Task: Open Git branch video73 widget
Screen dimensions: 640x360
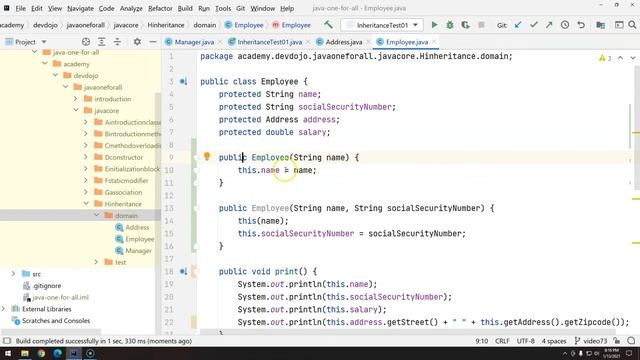Action: [591, 341]
